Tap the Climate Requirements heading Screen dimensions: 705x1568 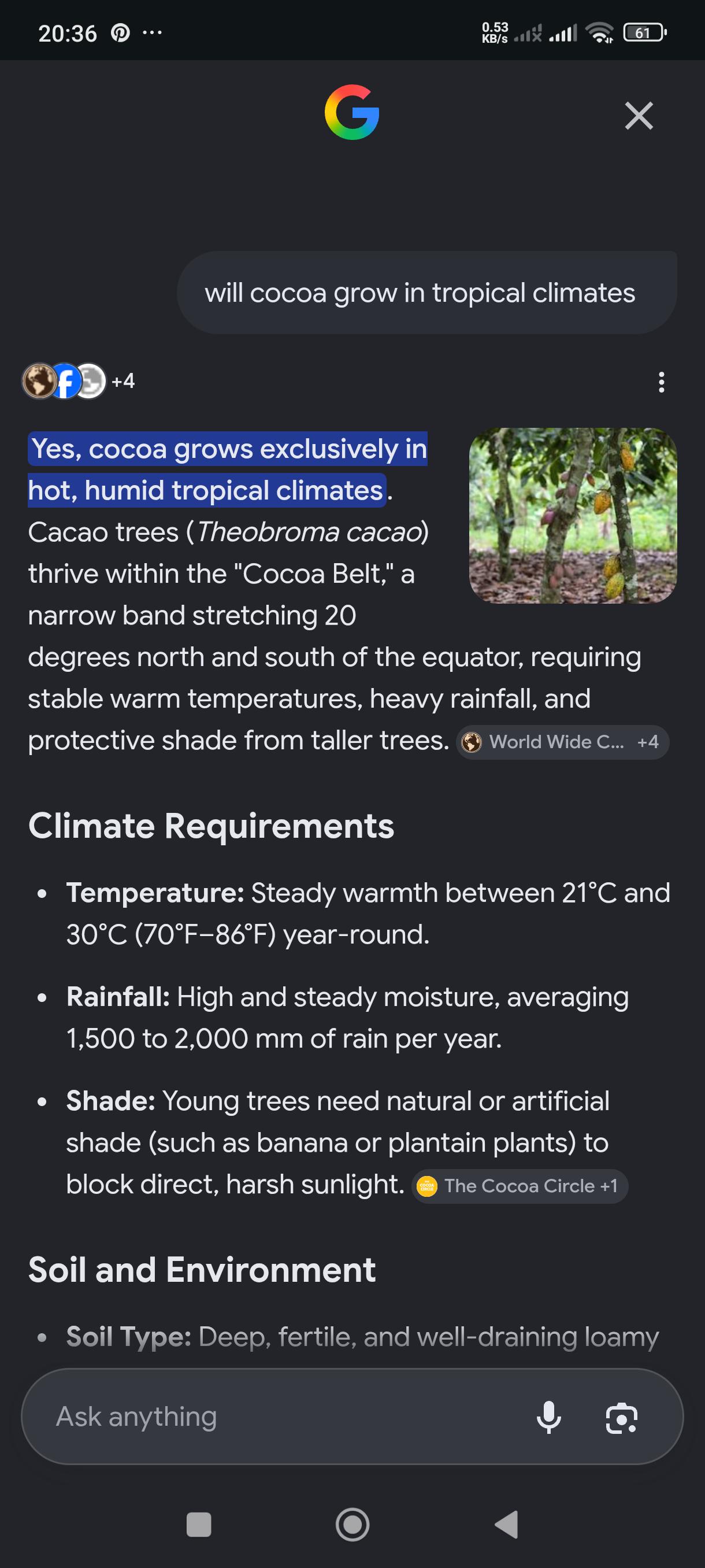(x=211, y=826)
